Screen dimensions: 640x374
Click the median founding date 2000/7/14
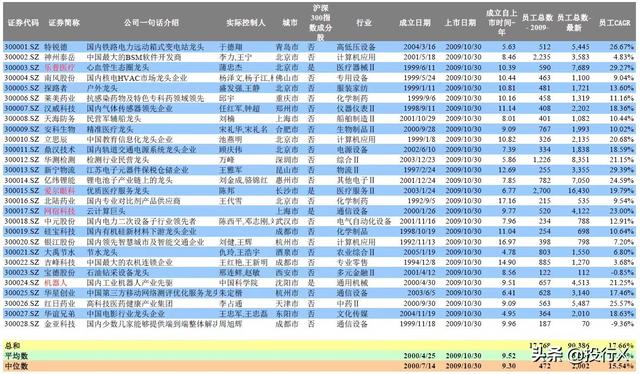click(x=420, y=366)
